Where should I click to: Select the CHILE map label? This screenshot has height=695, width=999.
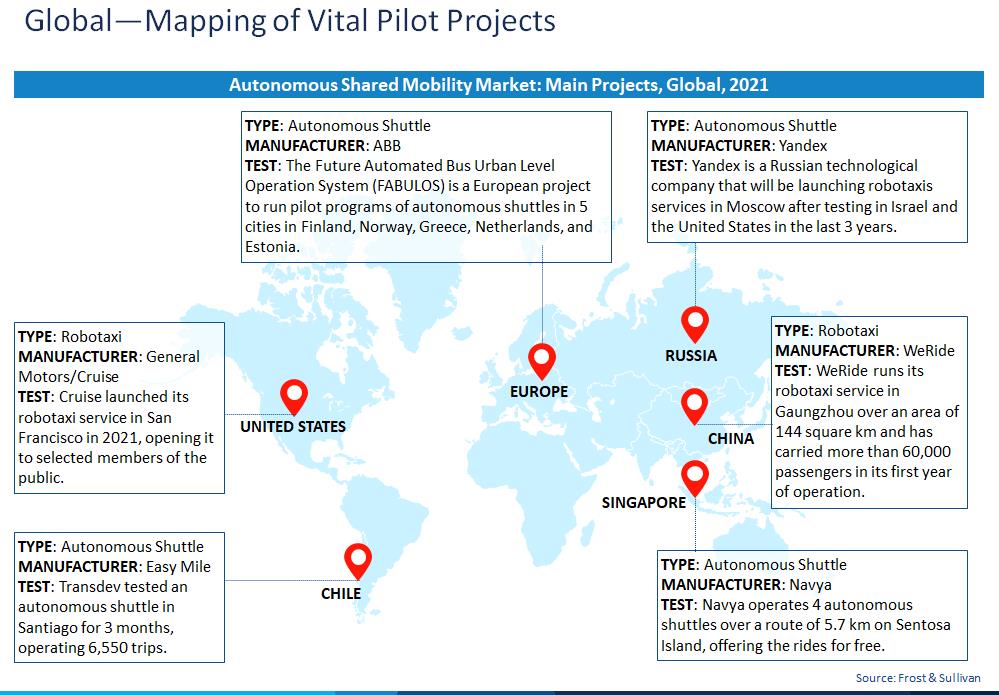tap(341, 594)
